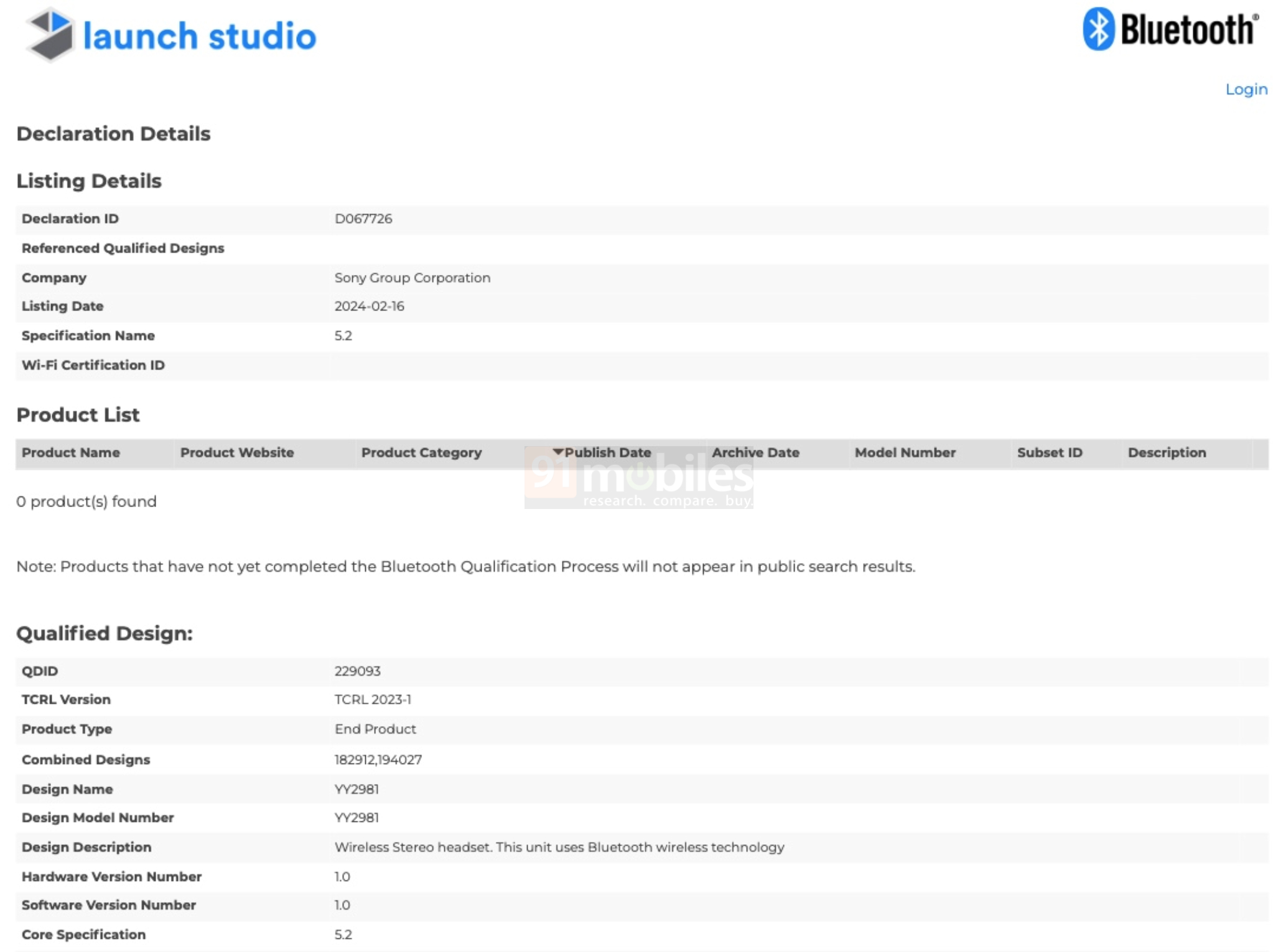Viewport: 1273px width, 952px height.
Task: Sort by Archive Date column header
Action: click(x=755, y=453)
